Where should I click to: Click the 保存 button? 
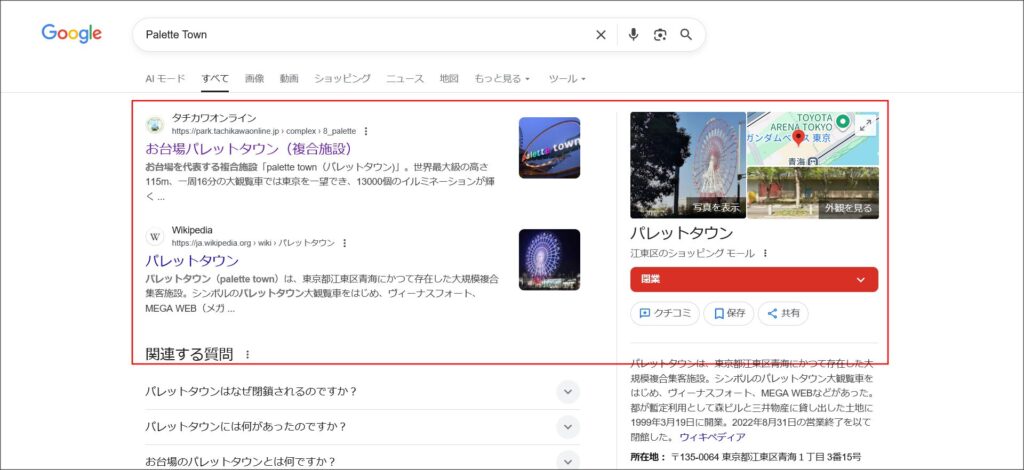point(729,313)
